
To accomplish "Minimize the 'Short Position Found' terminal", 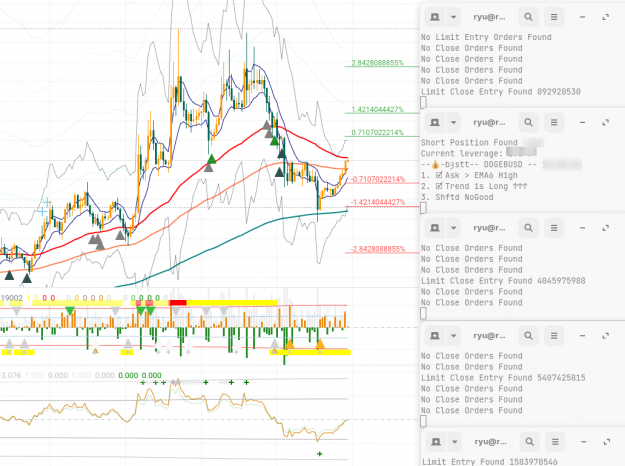I will [x=582, y=122].
